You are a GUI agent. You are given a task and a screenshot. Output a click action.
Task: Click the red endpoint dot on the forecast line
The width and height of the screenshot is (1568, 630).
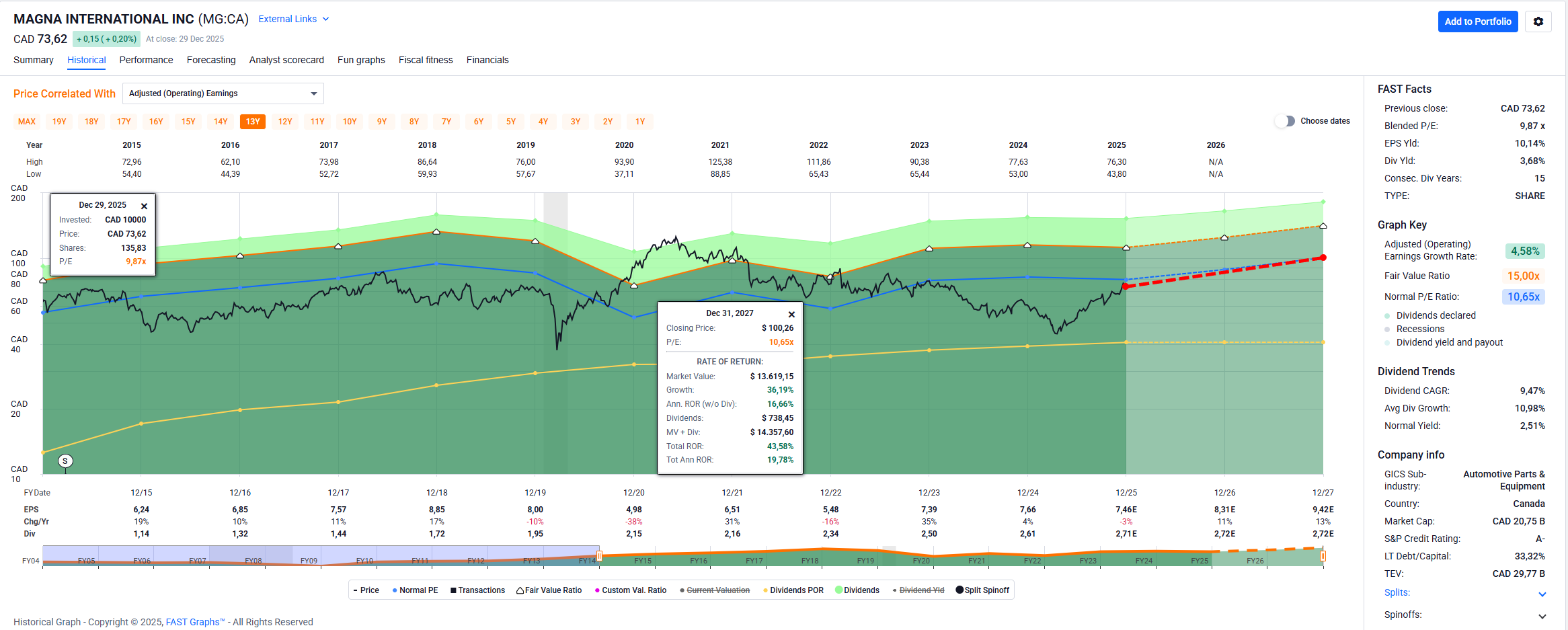(1323, 258)
